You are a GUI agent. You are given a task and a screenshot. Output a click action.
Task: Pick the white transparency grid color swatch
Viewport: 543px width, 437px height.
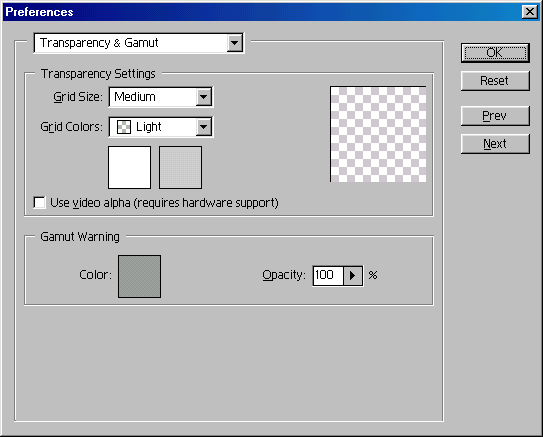tap(130, 168)
